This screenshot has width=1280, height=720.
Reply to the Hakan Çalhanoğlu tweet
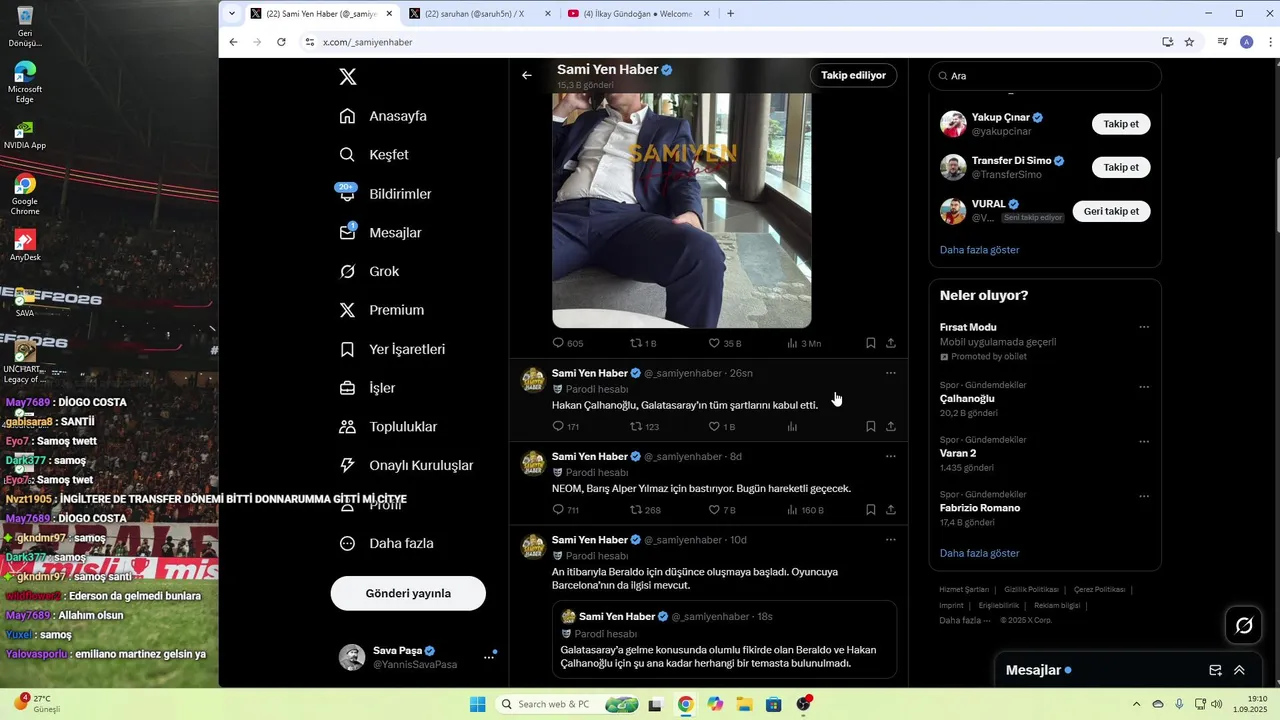point(566,426)
